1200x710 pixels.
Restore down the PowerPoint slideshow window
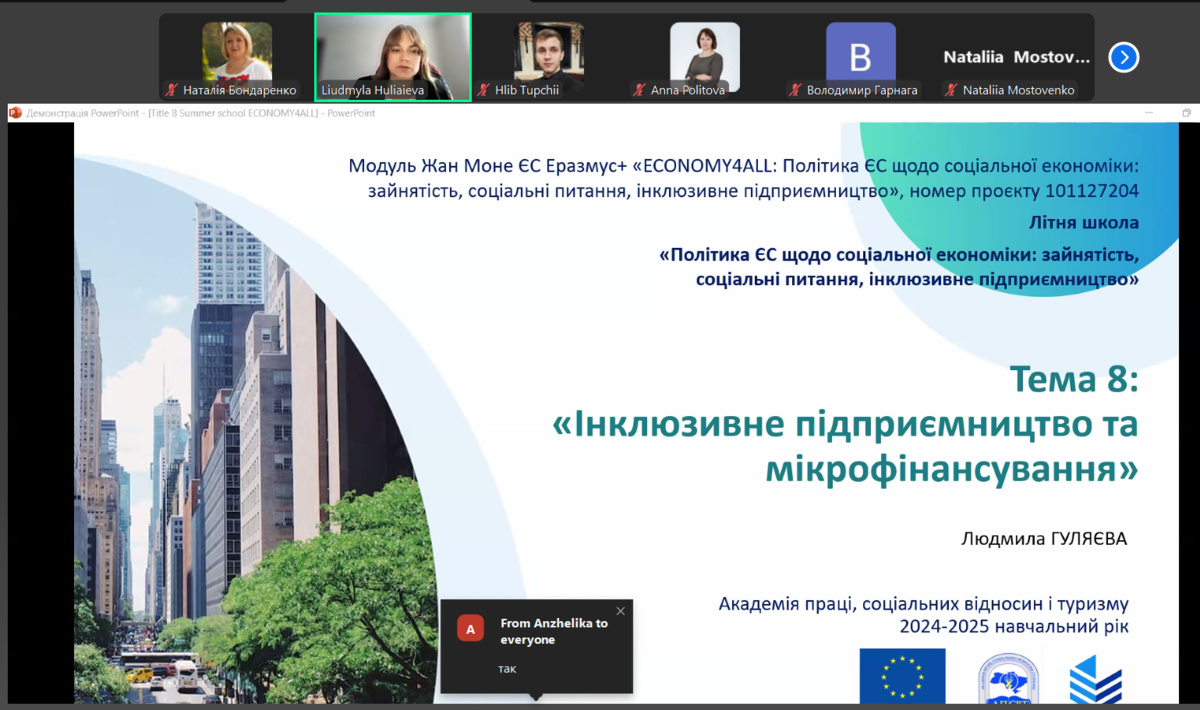(1186, 113)
